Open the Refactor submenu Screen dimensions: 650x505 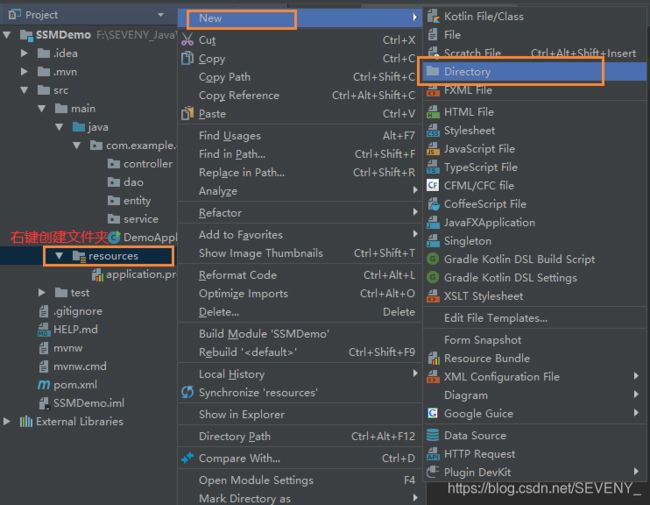click(x=300, y=213)
